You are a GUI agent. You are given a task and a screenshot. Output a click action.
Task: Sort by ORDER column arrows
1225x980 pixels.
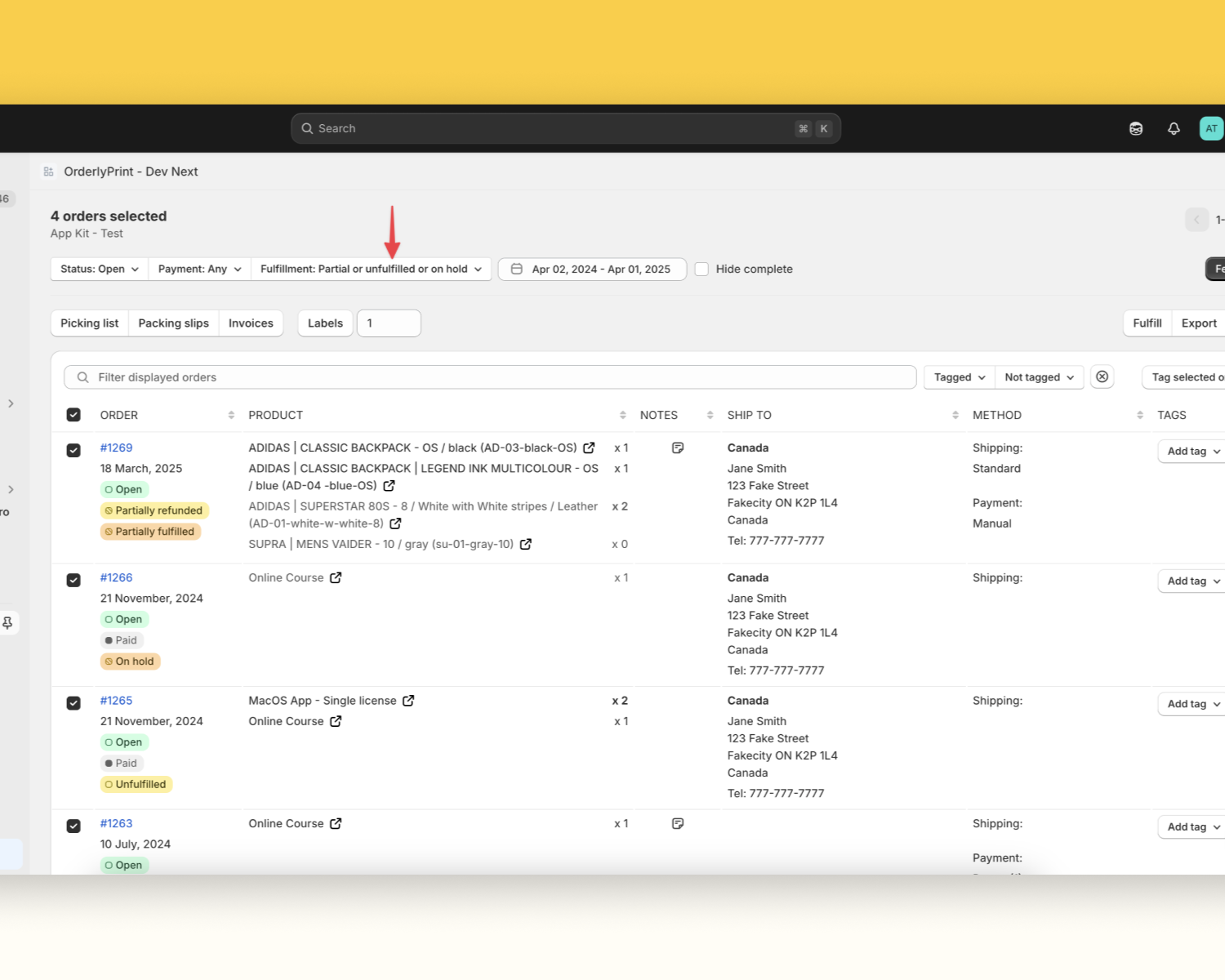pyautogui.click(x=231, y=415)
